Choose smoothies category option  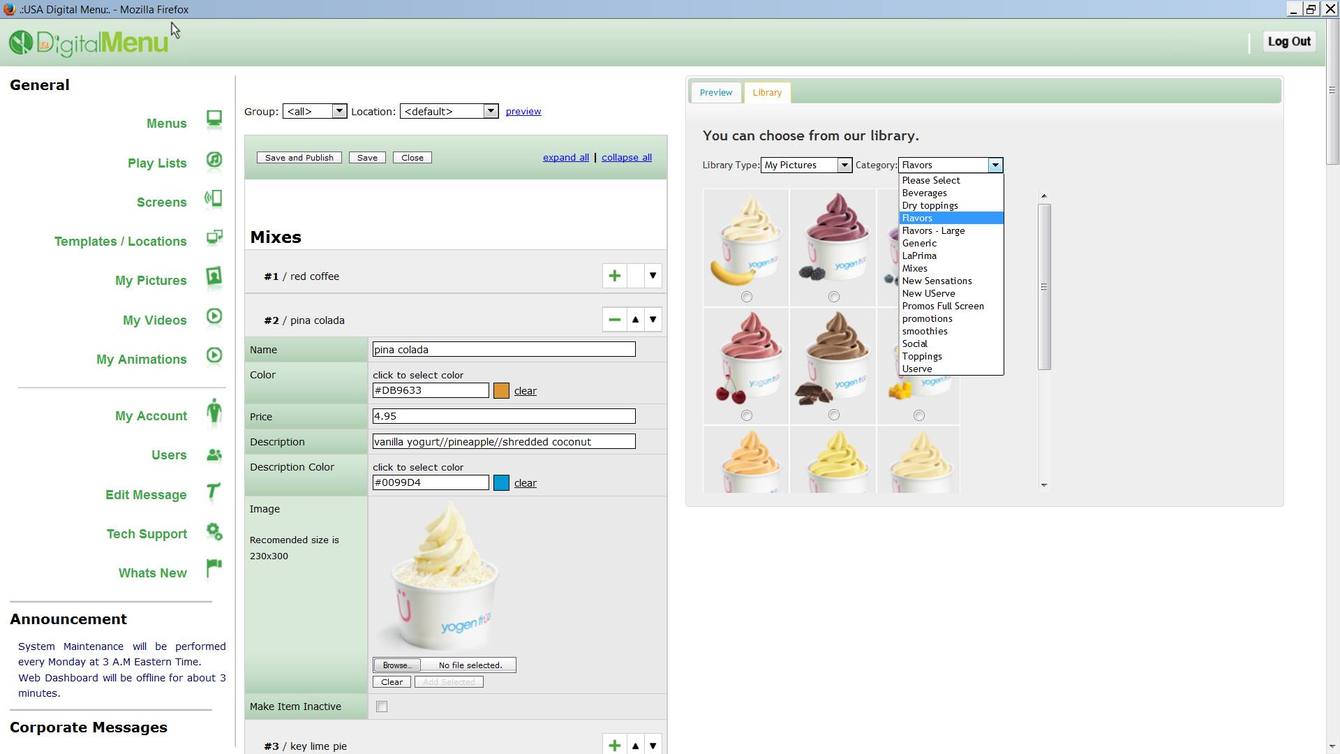(925, 331)
